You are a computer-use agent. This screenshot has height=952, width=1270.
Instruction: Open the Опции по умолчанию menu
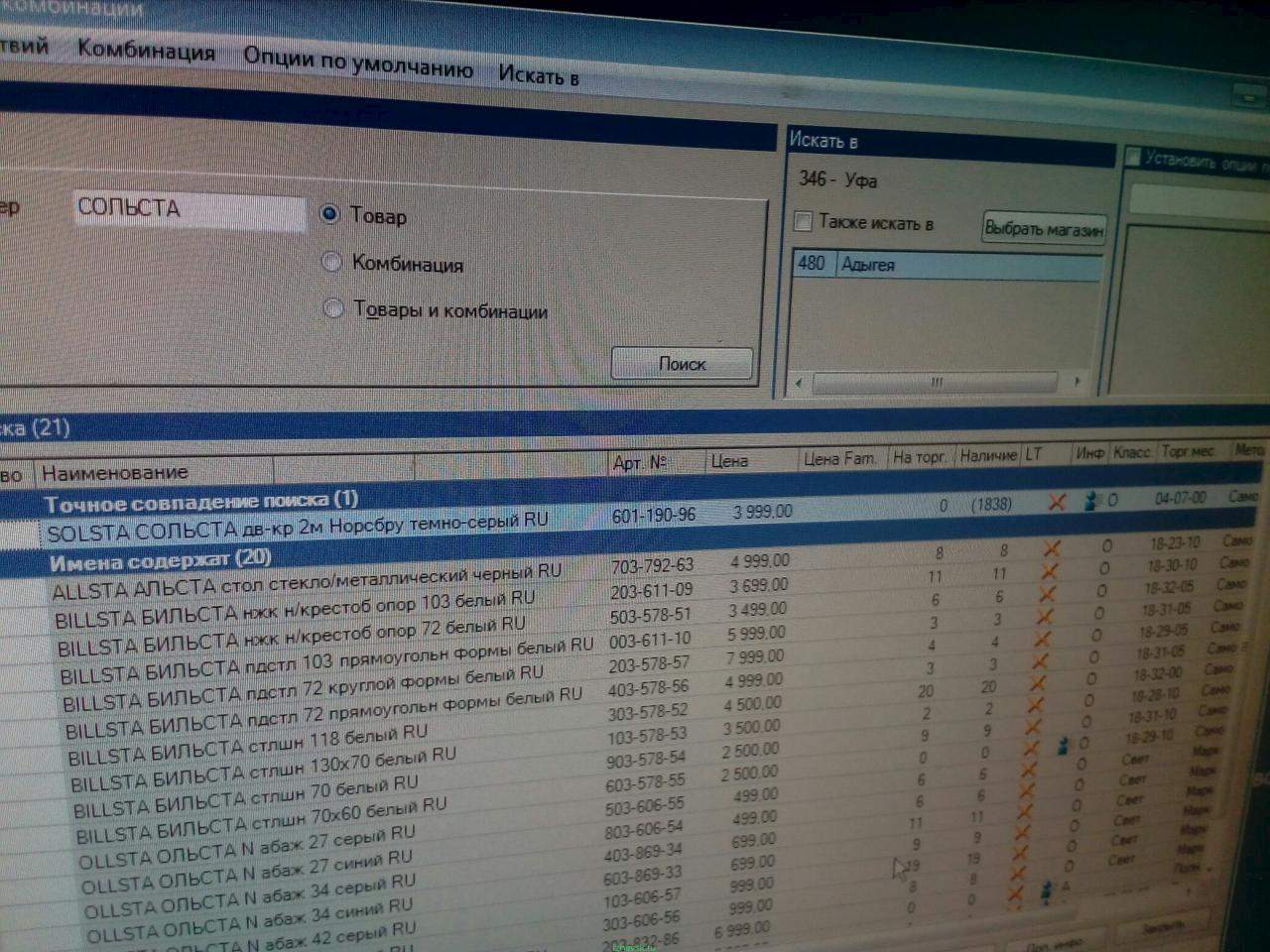click(x=357, y=61)
